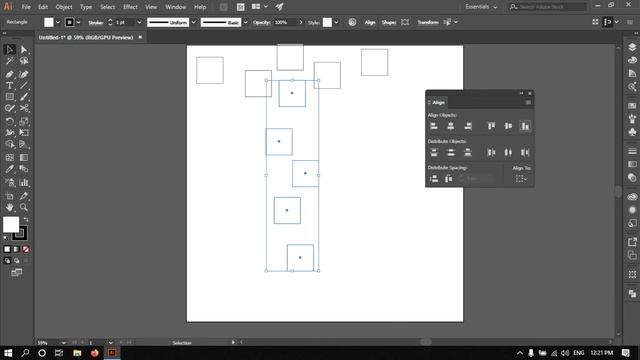640x360 pixels.
Task: Open the stroke color dropdown arrow
Action: pos(78,22)
